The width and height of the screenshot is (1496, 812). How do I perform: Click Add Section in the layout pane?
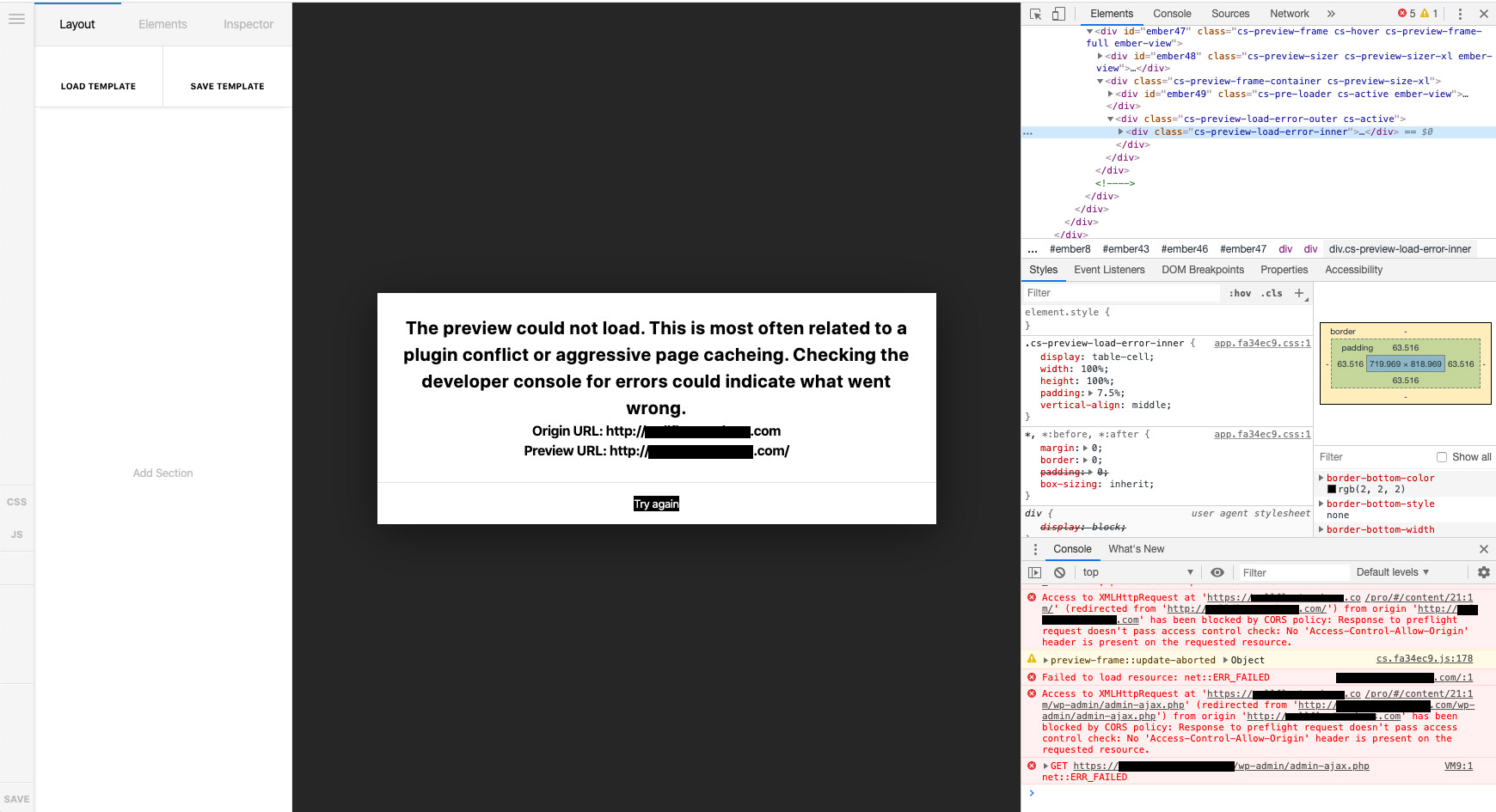coord(163,473)
